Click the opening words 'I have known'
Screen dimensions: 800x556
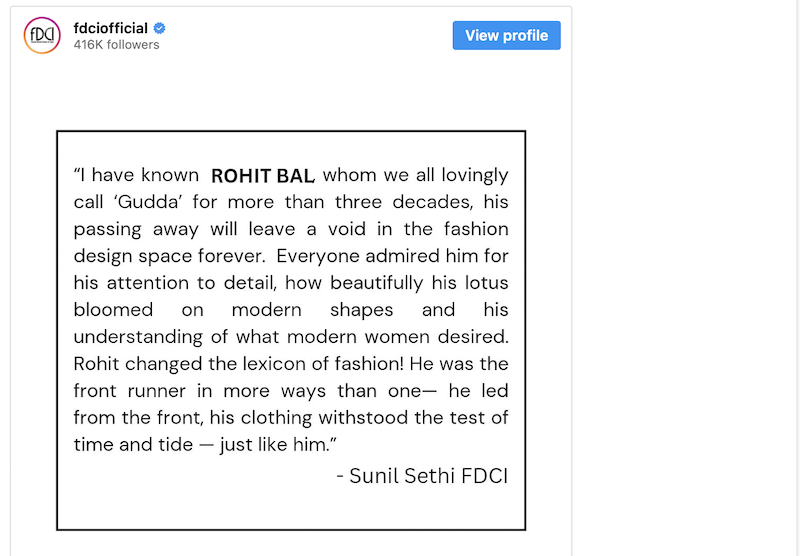pos(137,176)
